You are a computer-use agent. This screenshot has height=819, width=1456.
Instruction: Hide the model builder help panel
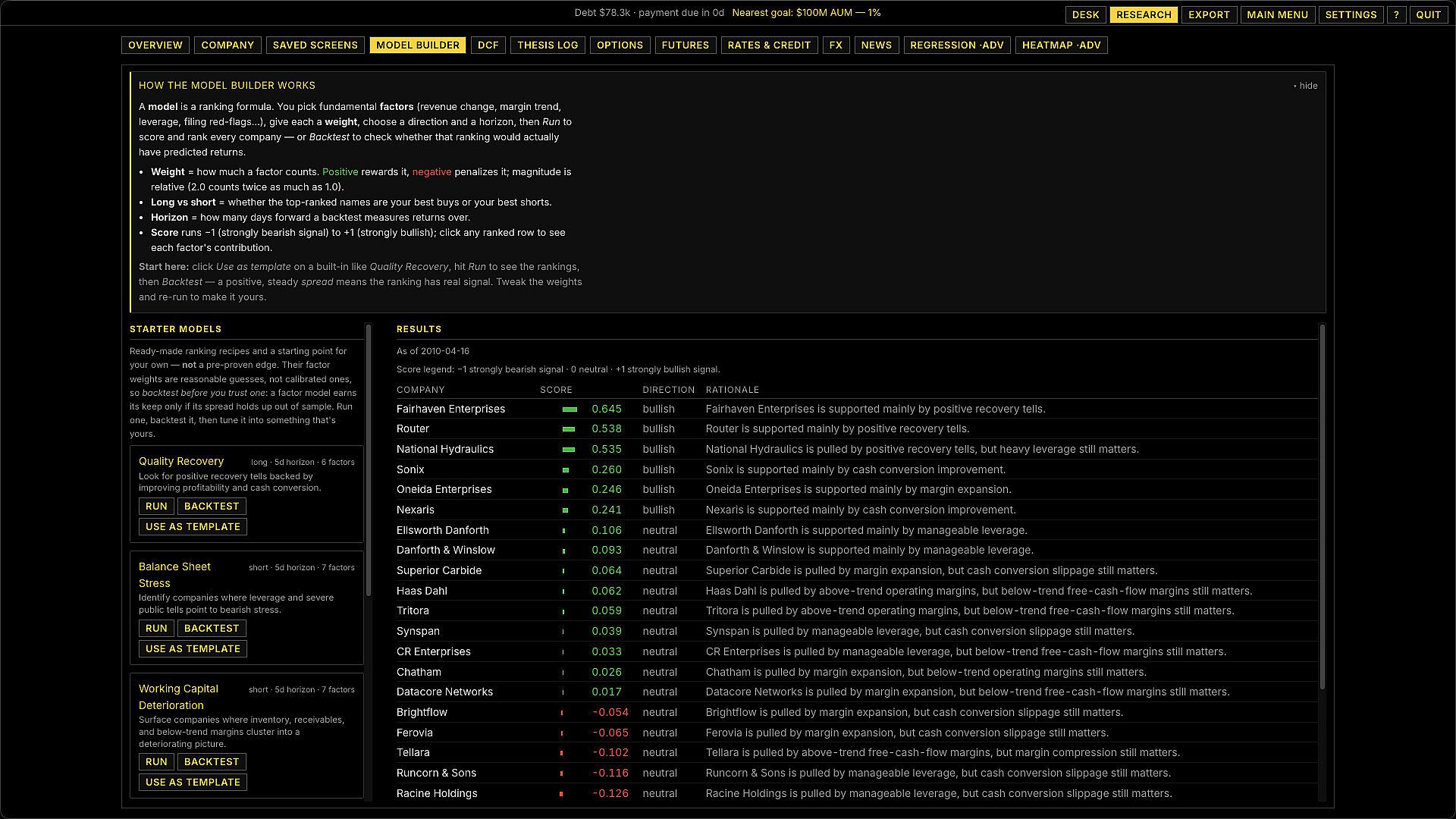point(1306,86)
